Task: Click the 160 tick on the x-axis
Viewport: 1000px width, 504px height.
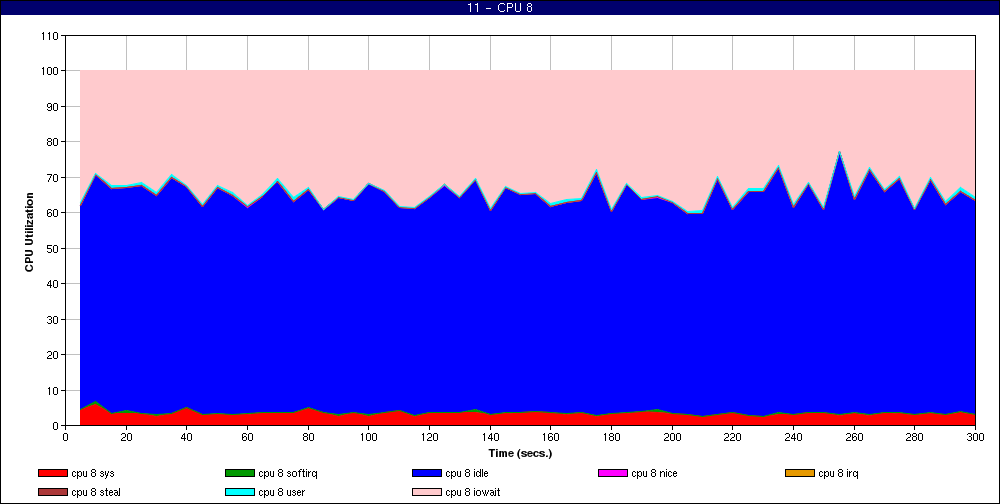Action: point(550,437)
